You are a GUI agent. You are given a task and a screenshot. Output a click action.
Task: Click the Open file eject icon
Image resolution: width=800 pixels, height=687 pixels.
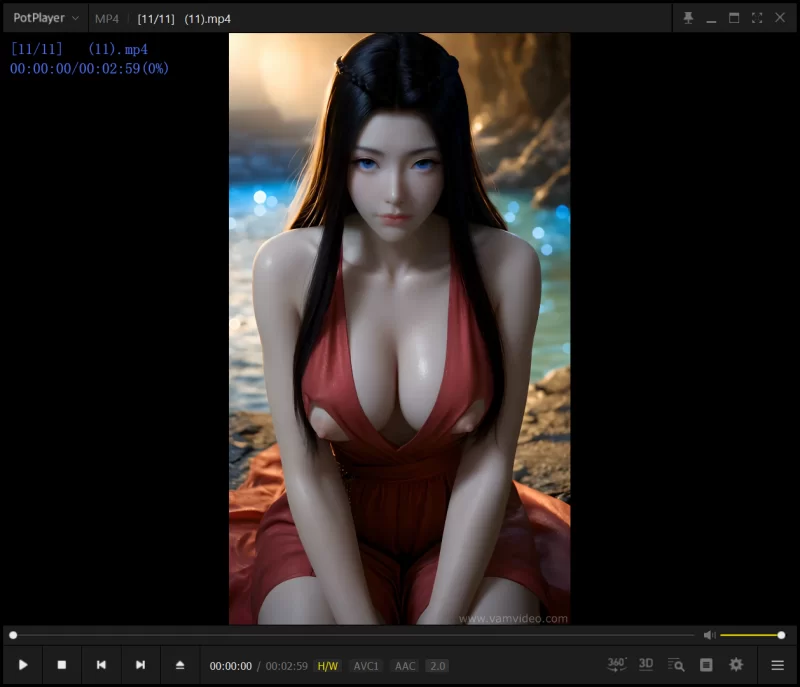point(180,665)
